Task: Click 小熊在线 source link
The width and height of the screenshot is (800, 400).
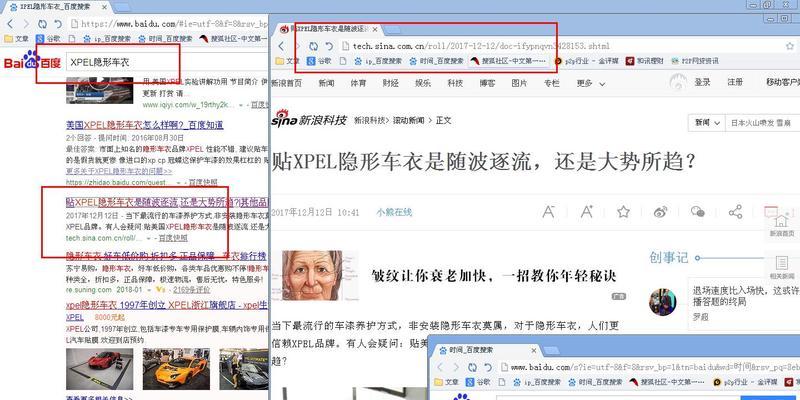Action: point(394,212)
